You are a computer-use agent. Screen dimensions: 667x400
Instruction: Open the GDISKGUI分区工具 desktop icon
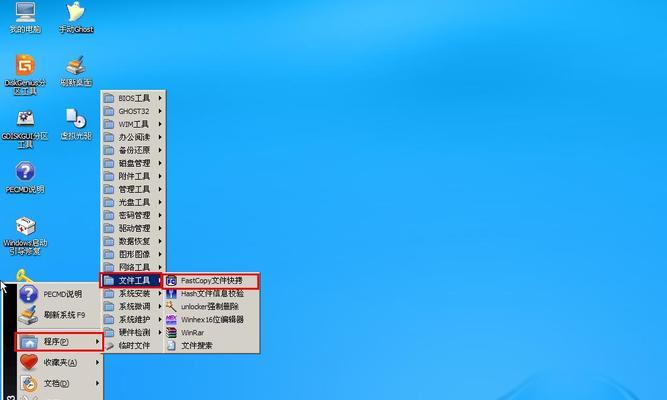[25, 129]
